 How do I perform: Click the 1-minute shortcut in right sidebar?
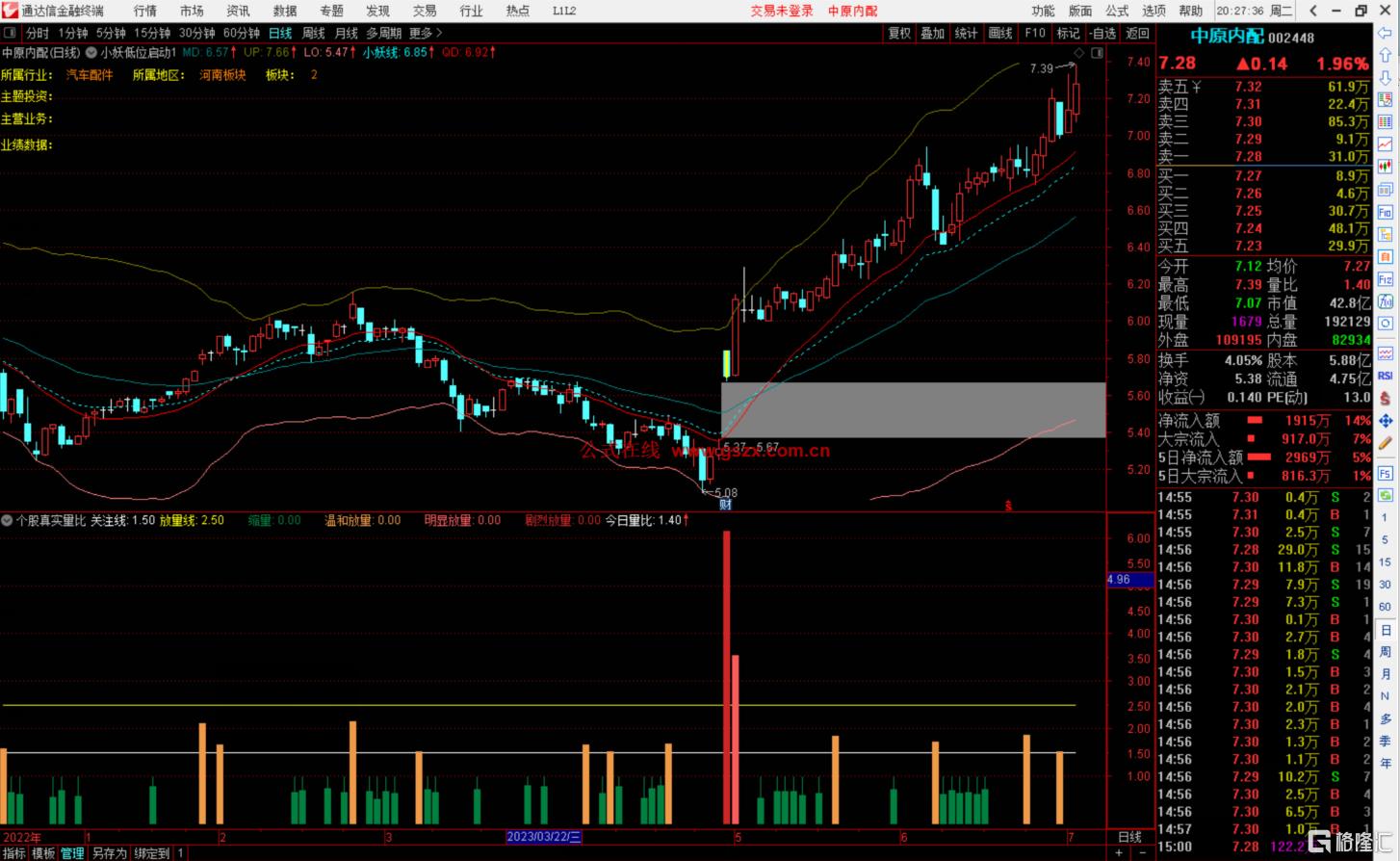coord(1386,517)
